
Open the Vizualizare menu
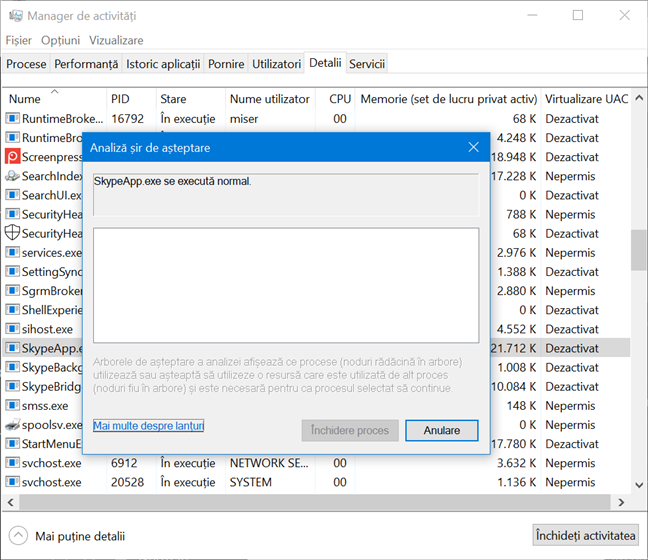point(116,41)
